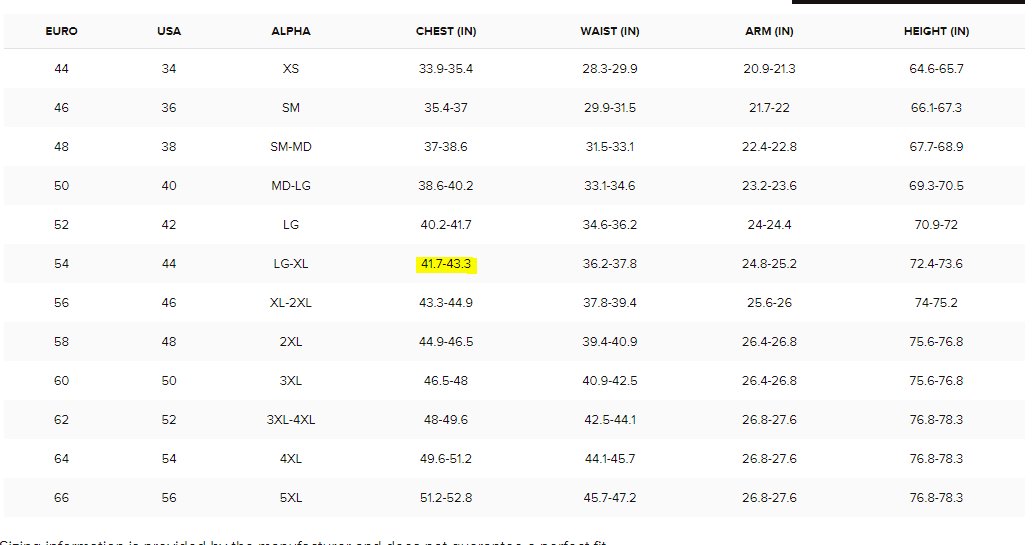Click the EURO column header
1034x545 pixels.
61,31
